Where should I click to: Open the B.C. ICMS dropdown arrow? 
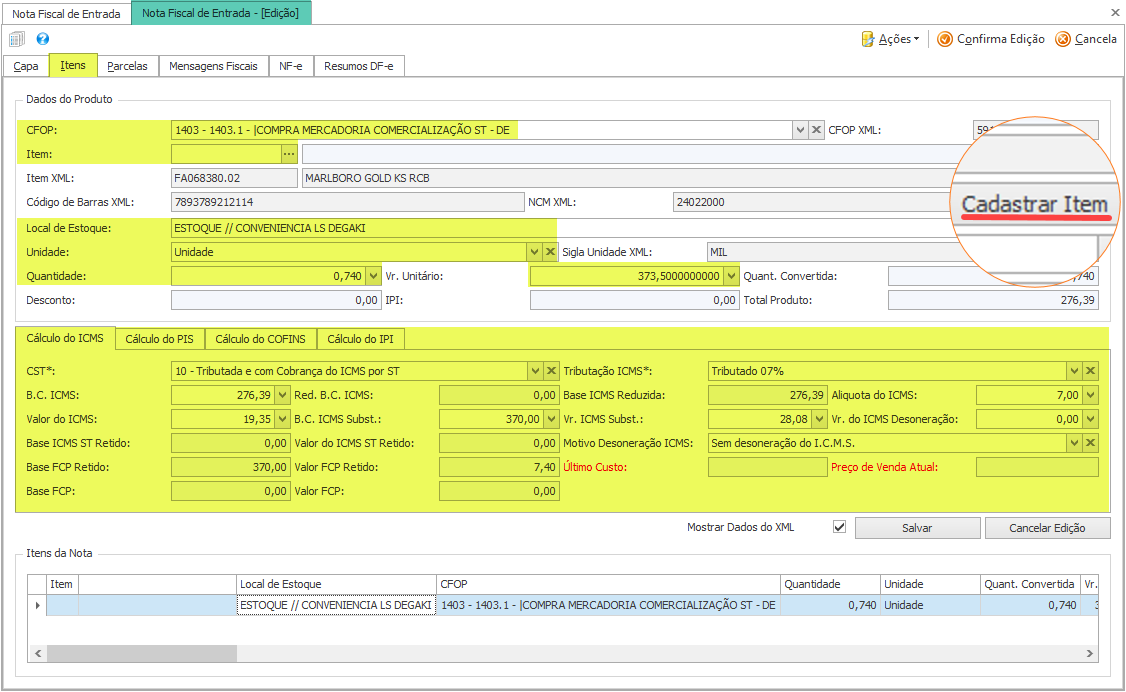pyautogui.click(x=283, y=395)
